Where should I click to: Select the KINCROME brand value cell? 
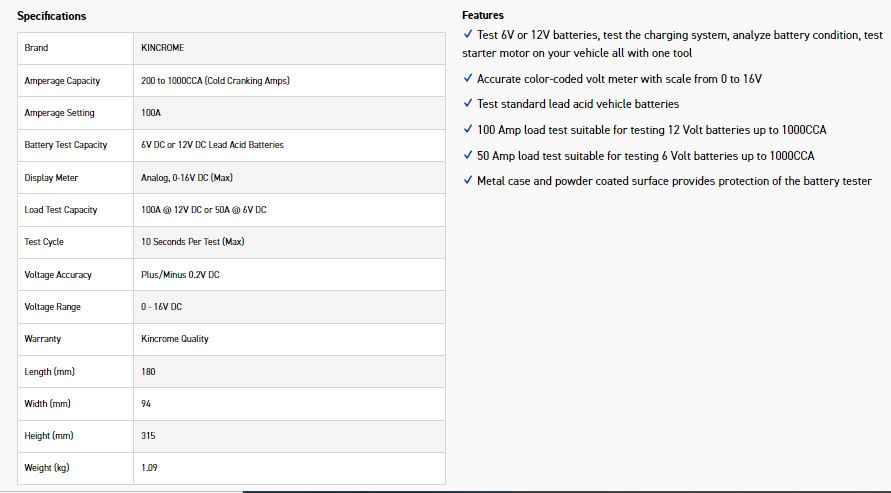pyautogui.click(x=163, y=48)
